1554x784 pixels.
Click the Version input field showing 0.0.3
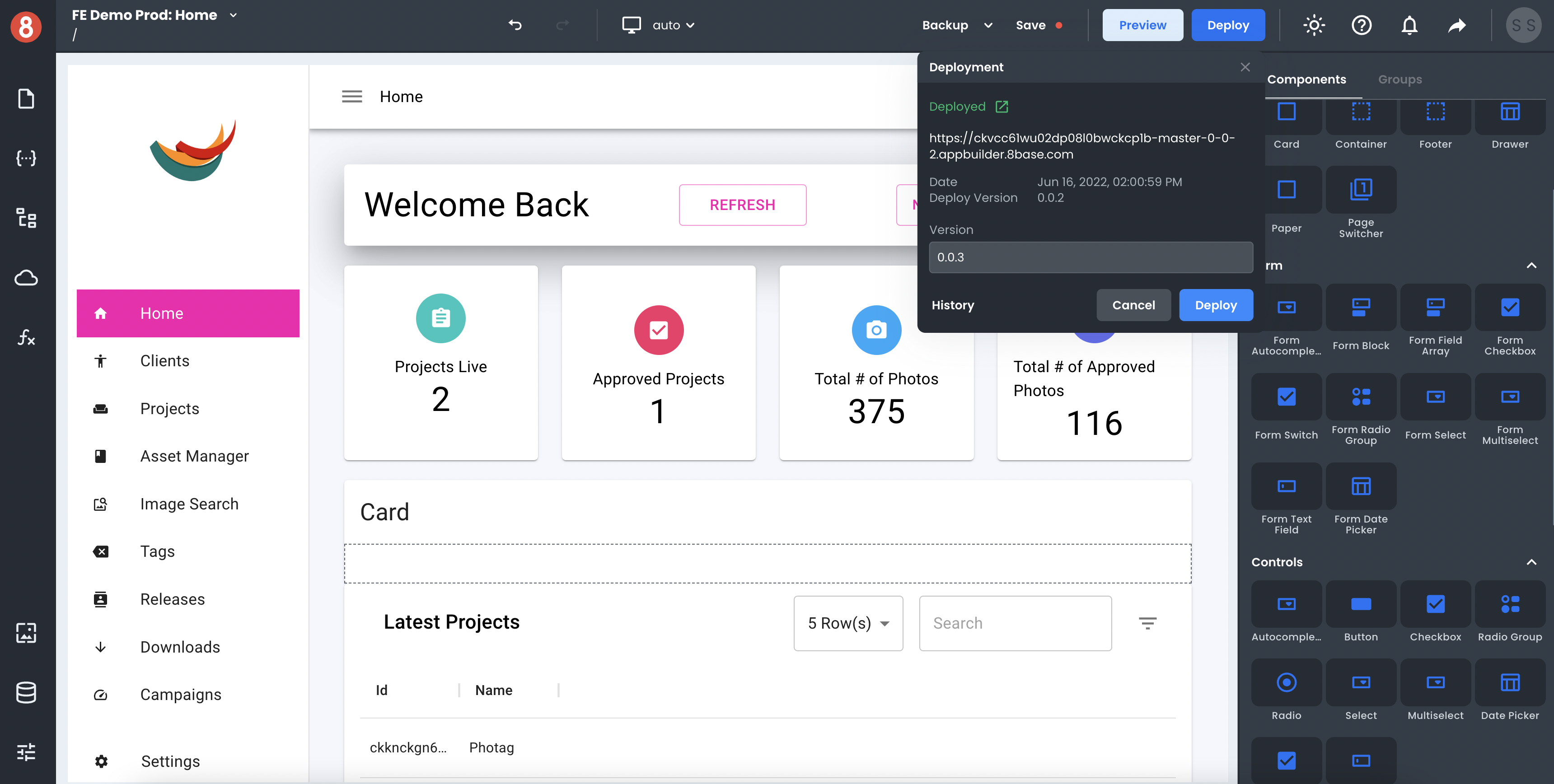coord(1090,257)
